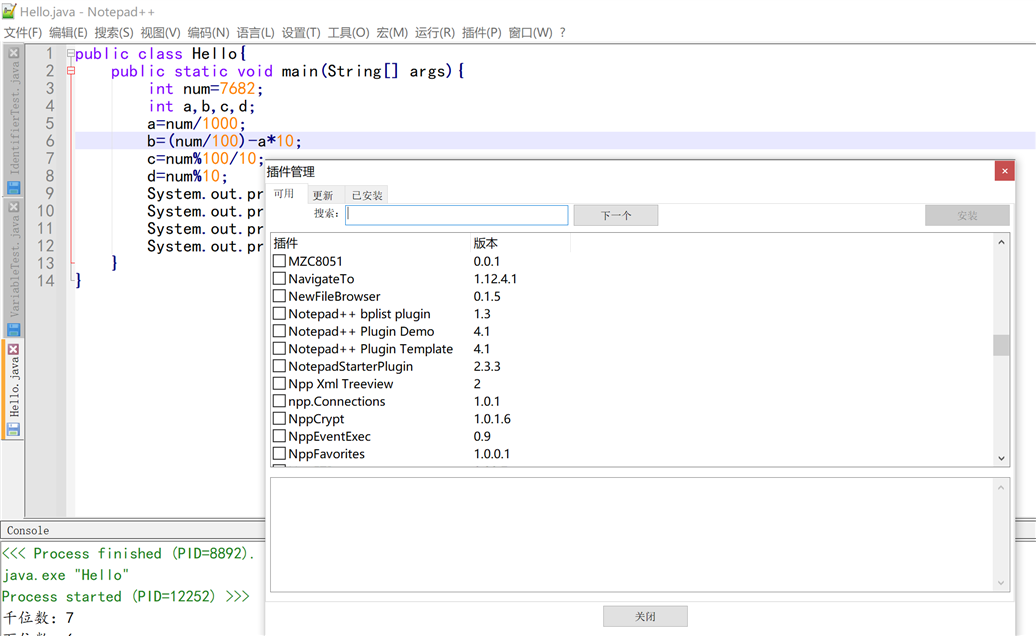
Task: Open the 搜索(S) menu
Action: [x=114, y=32]
